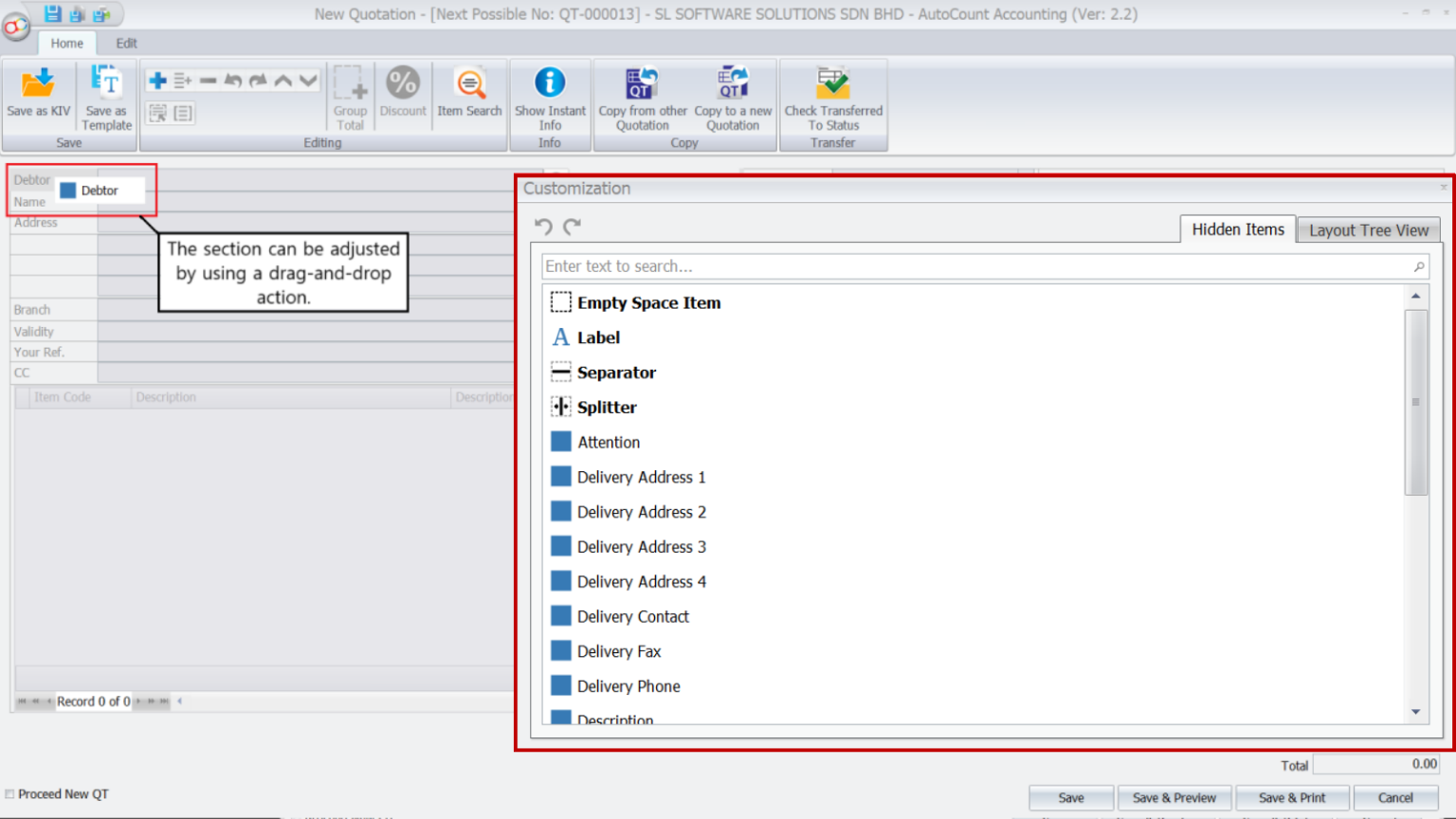Click the redo arrow in Editing group
The width and height of the screenshot is (1456, 819).
(x=258, y=81)
